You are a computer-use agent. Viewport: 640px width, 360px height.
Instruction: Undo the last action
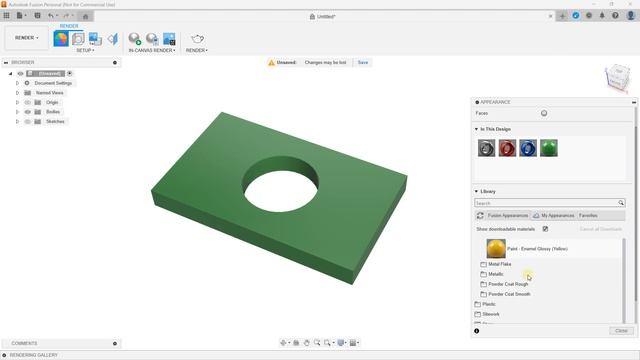tap(51, 16)
